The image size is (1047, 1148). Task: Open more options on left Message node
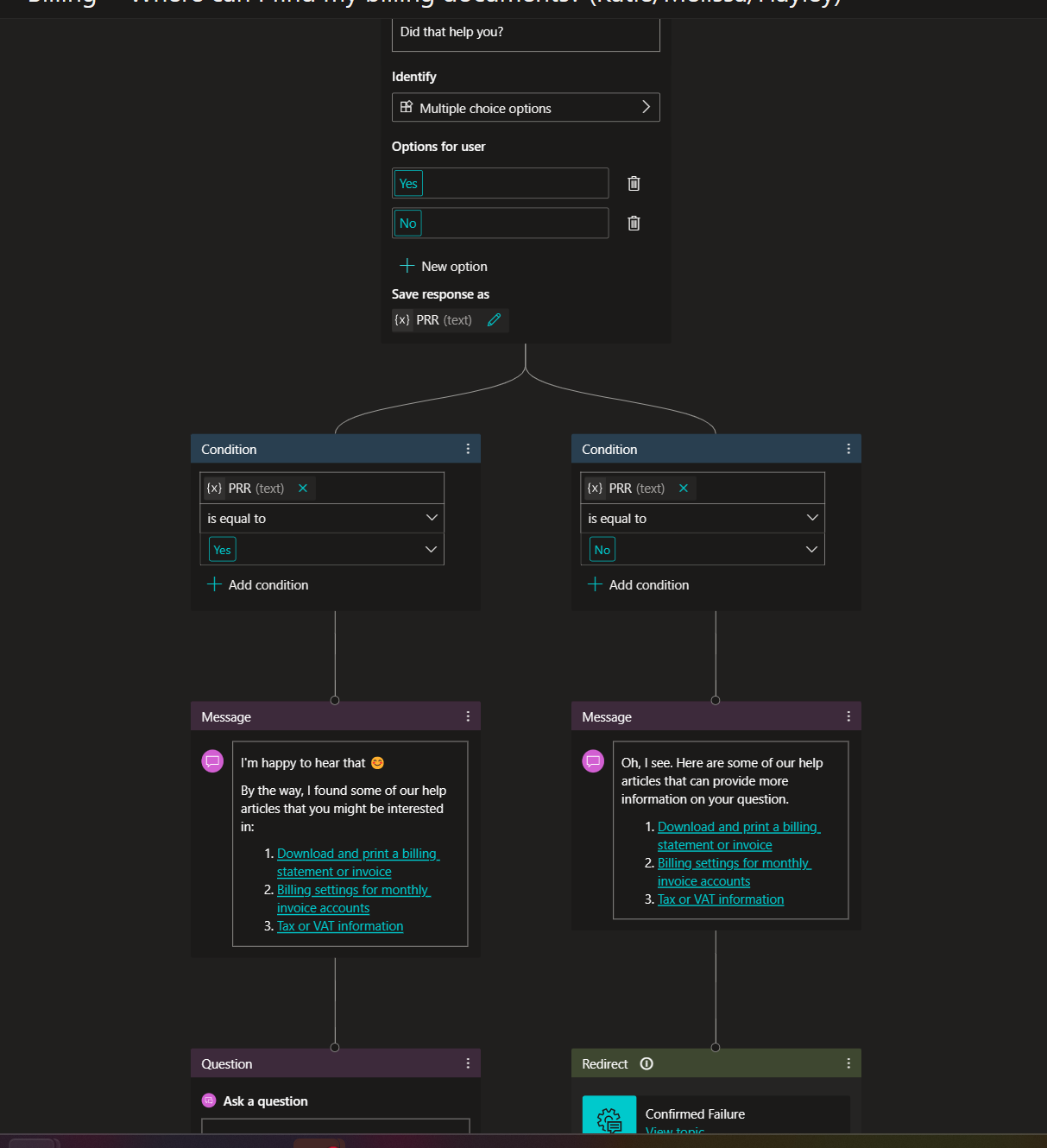(468, 716)
